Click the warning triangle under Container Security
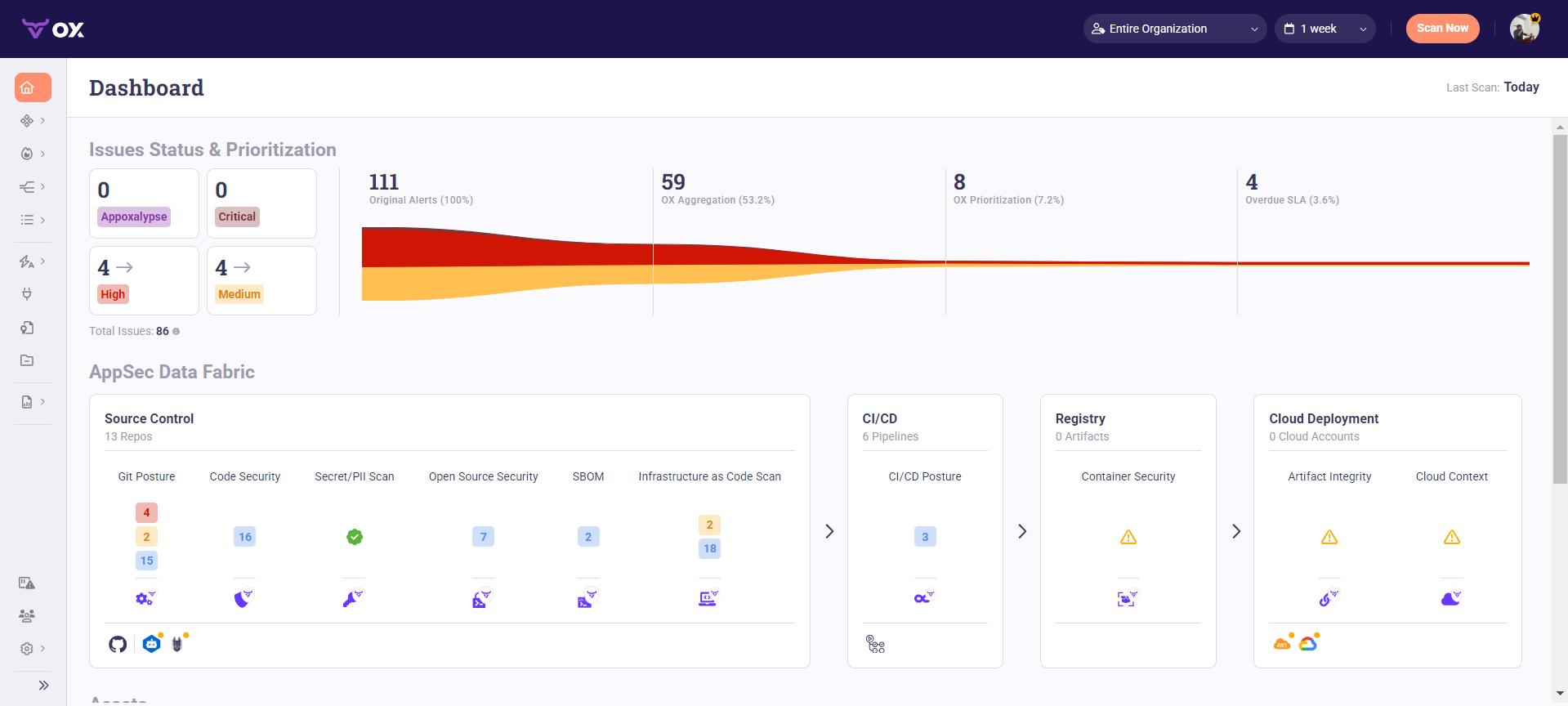The height and width of the screenshot is (706, 1568). (x=1128, y=537)
